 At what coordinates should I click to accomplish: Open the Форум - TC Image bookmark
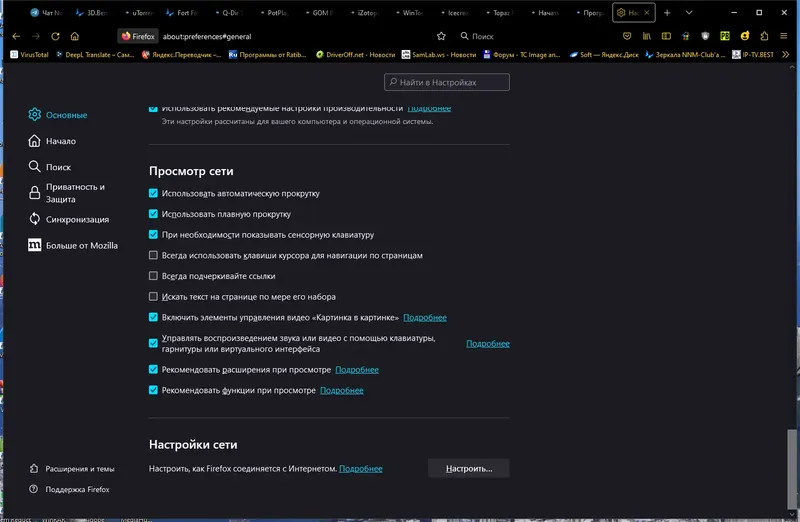point(521,55)
